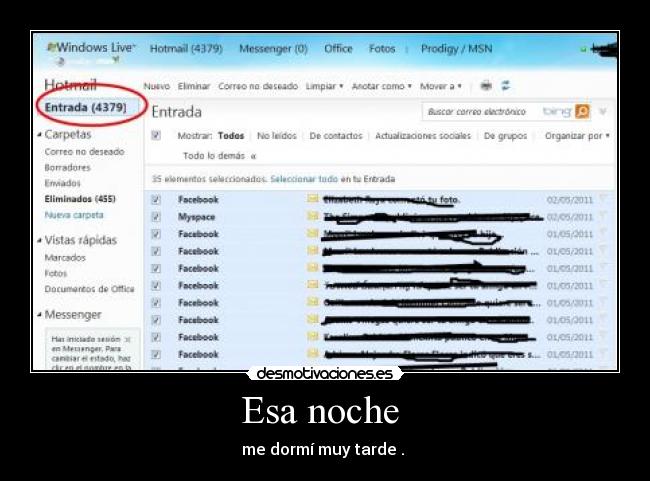Click Nuevo to compose mail
This screenshot has height=481, width=650.
click(157, 86)
